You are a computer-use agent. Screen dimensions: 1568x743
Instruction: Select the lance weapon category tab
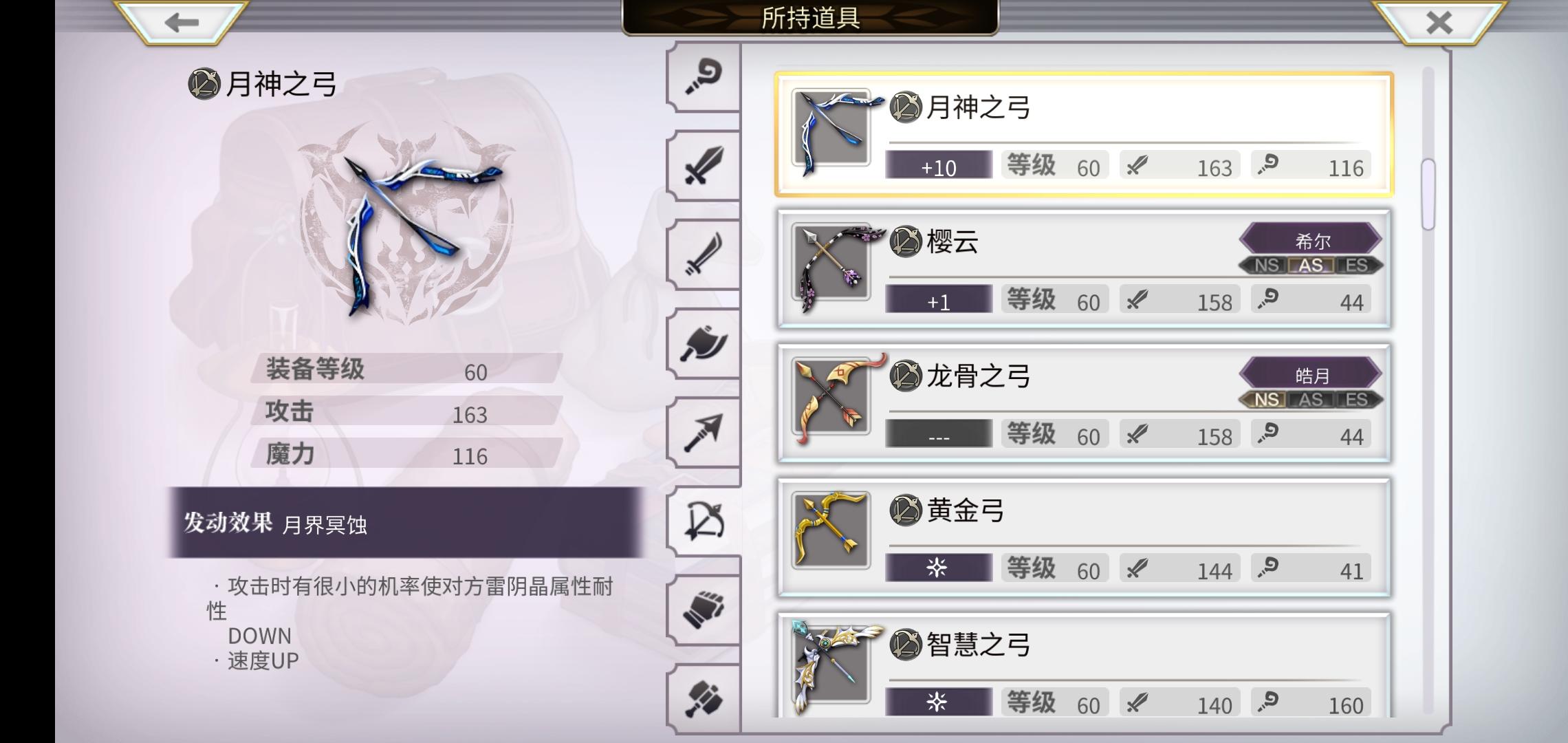(703, 433)
